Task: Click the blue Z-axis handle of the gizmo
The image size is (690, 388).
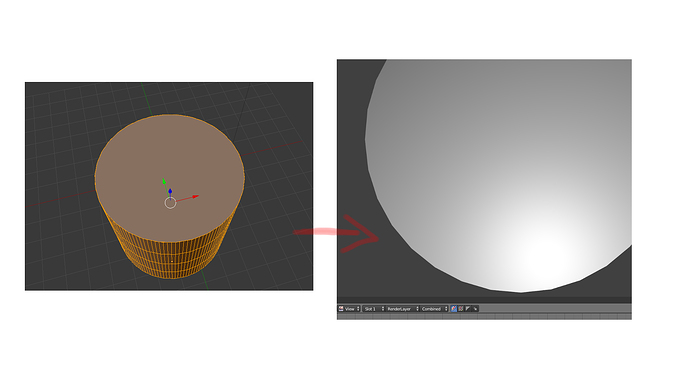Action: click(170, 191)
